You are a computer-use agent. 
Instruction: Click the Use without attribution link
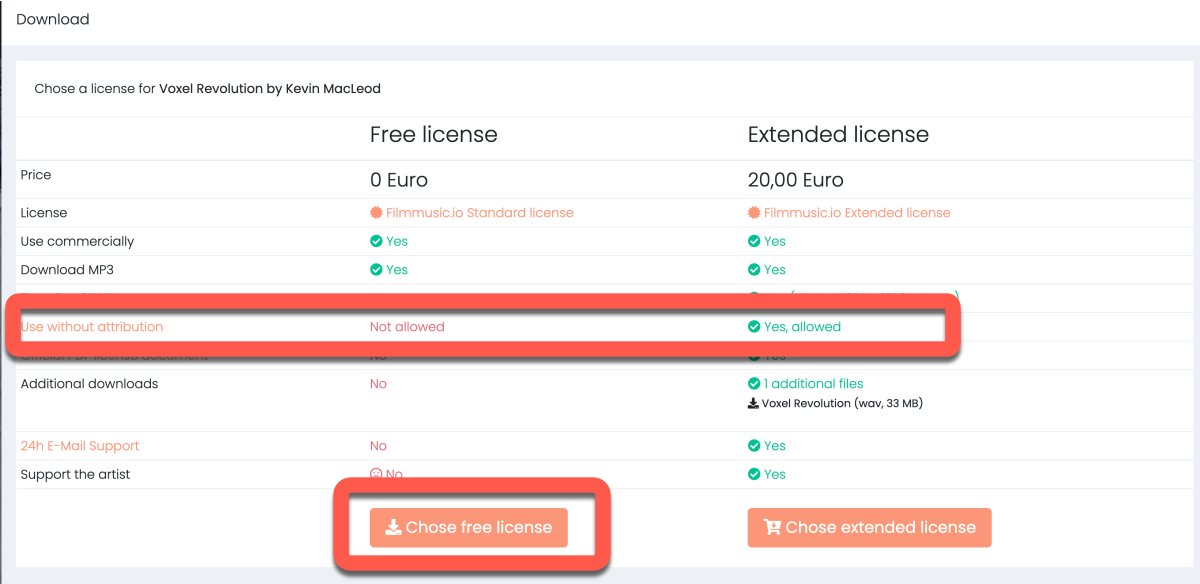(91, 327)
